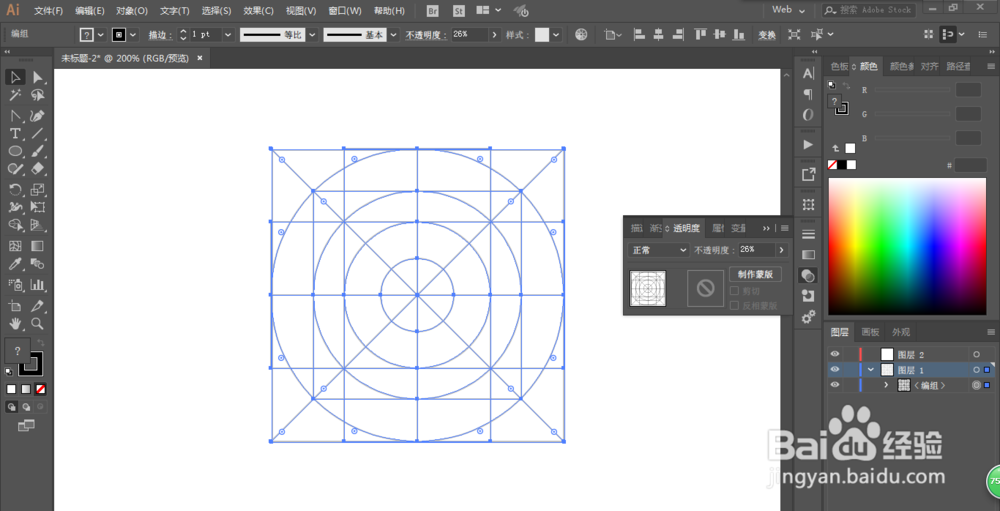Click the Recolor Artwork wheel icon

(581, 35)
